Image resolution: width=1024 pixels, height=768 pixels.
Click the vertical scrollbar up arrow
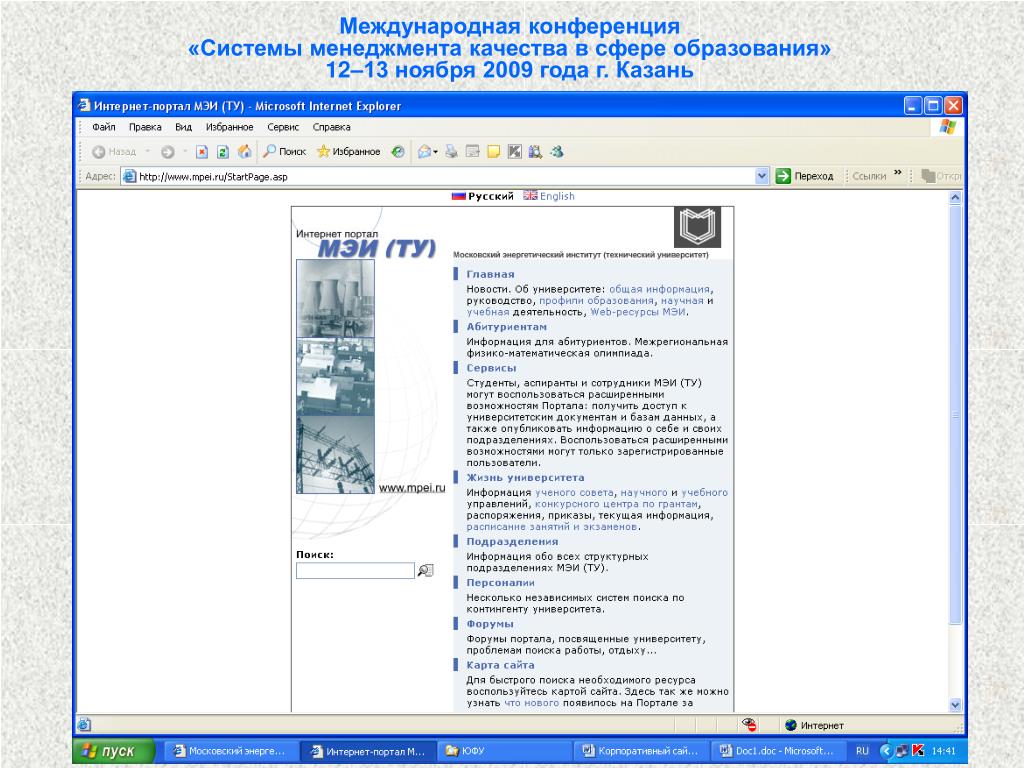955,197
